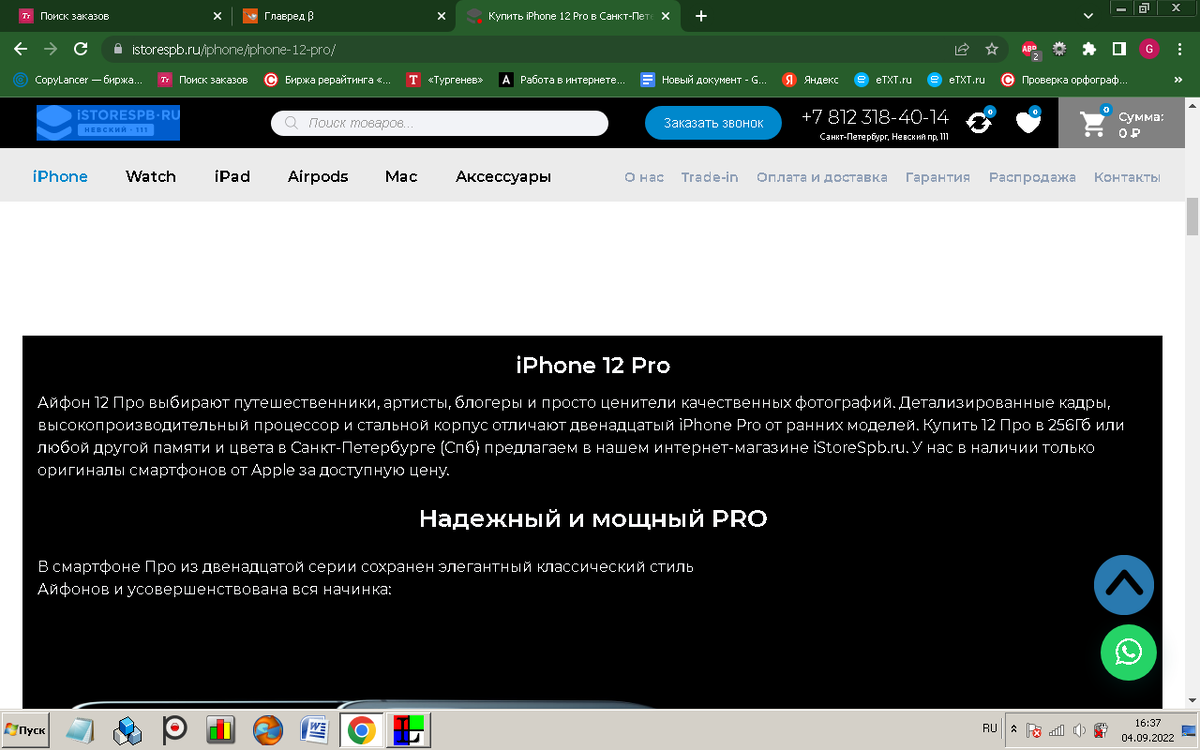This screenshot has width=1200, height=750.
Task: Open the «Тургенев» bookmark
Action: [445, 79]
